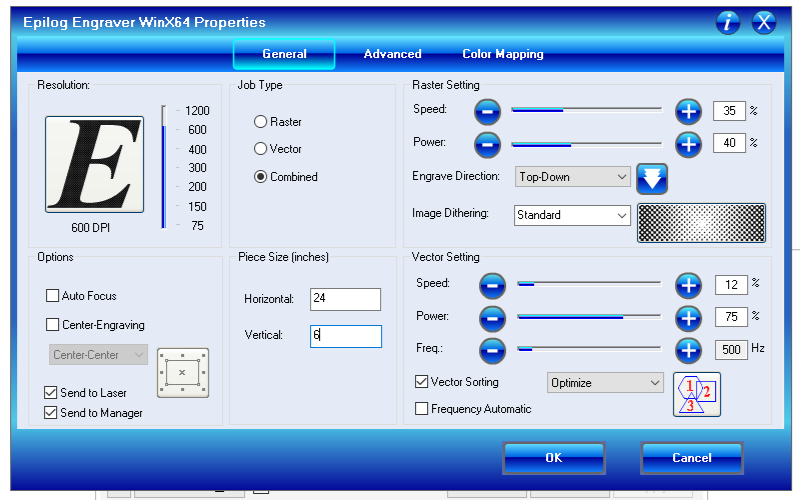Screen dimensions: 800x500
Task: Click the vertical Resolution DPI slider
Action: (164, 167)
